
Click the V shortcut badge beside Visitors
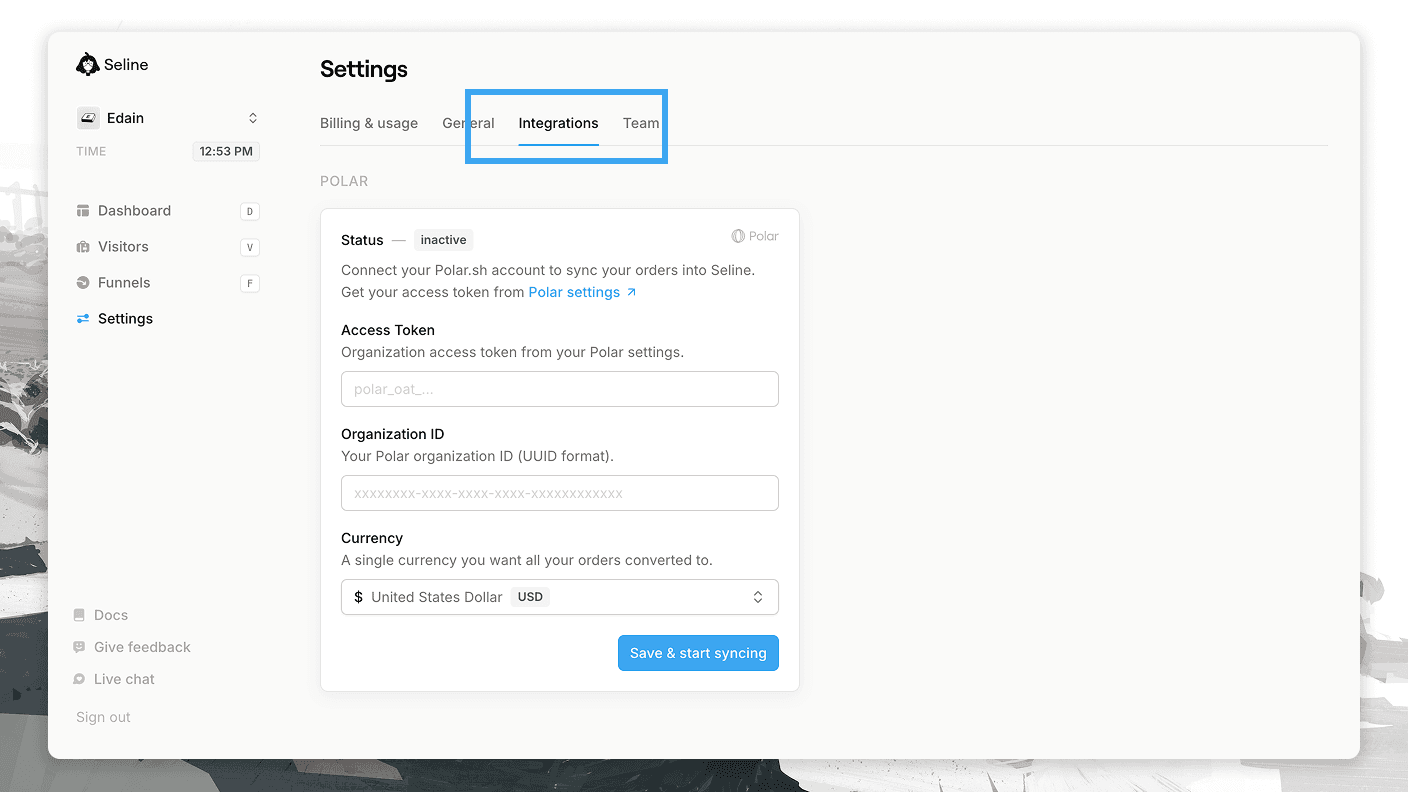click(x=250, y=247)
